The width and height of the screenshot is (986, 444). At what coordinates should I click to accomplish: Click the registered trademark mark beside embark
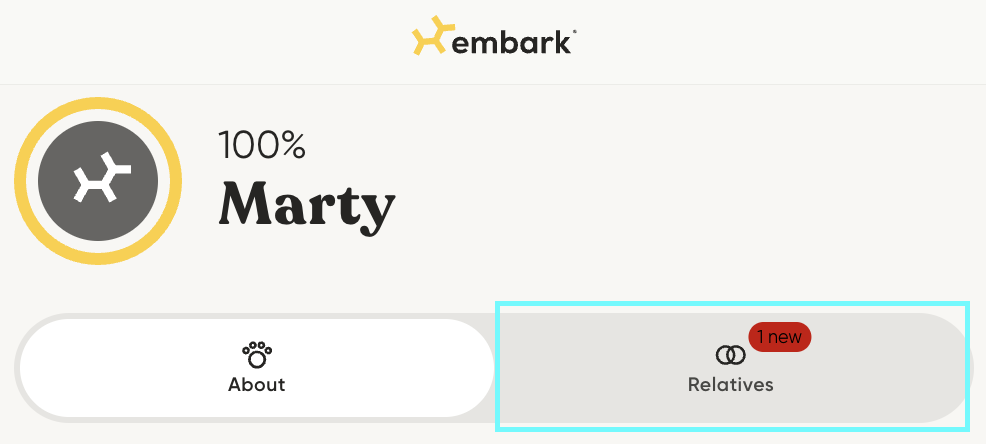coord(573,32)
